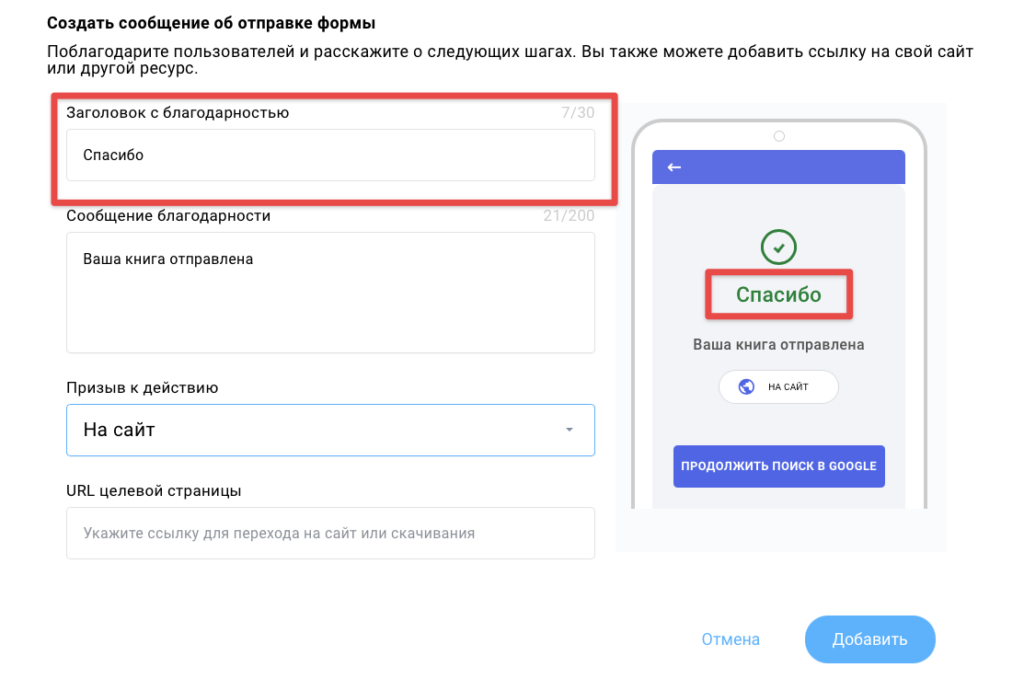Click the back arrow in phone preview
Screen dimensions: 1024x679
674,168
